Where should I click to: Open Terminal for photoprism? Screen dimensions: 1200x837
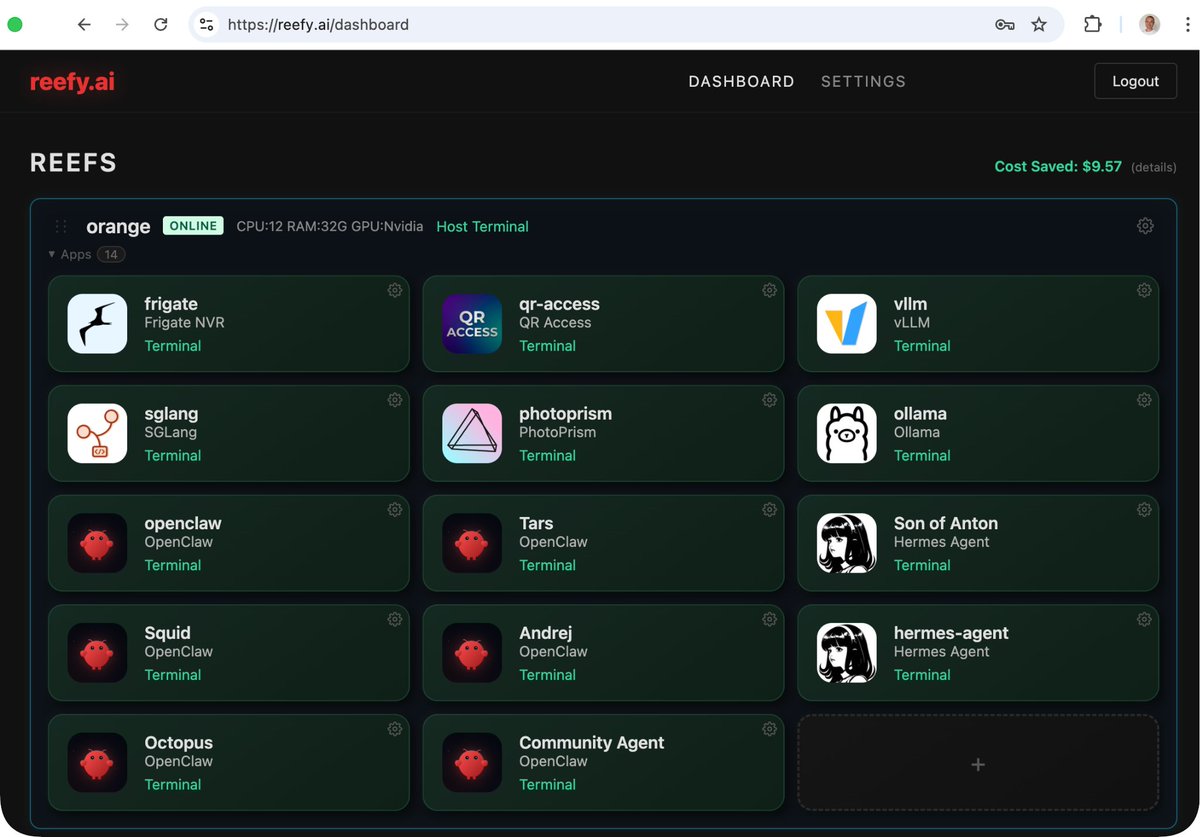tap(547, 455)
